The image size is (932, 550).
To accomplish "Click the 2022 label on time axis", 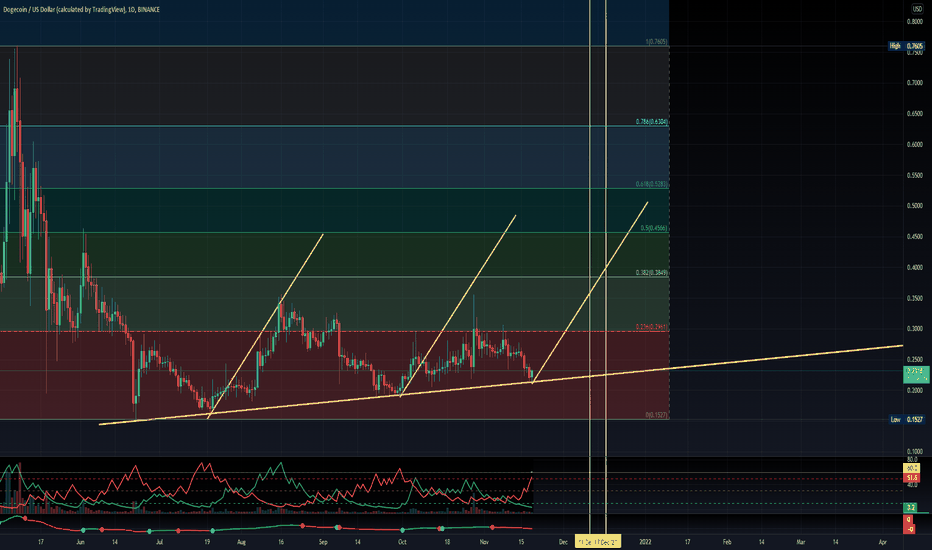I will point(645,542).
